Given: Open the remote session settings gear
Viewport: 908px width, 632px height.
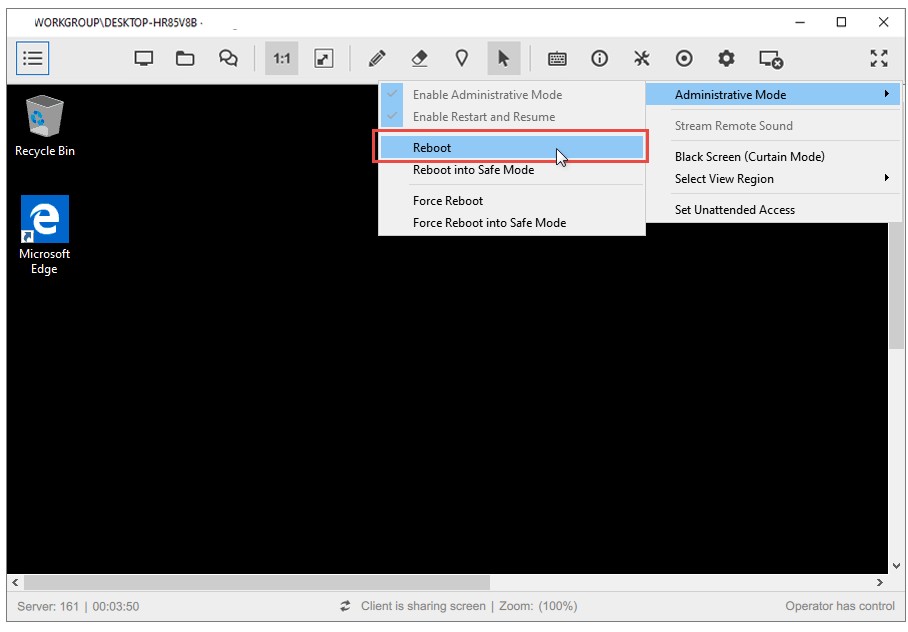Looking at the screenshot, I should [x=725, y=58].
